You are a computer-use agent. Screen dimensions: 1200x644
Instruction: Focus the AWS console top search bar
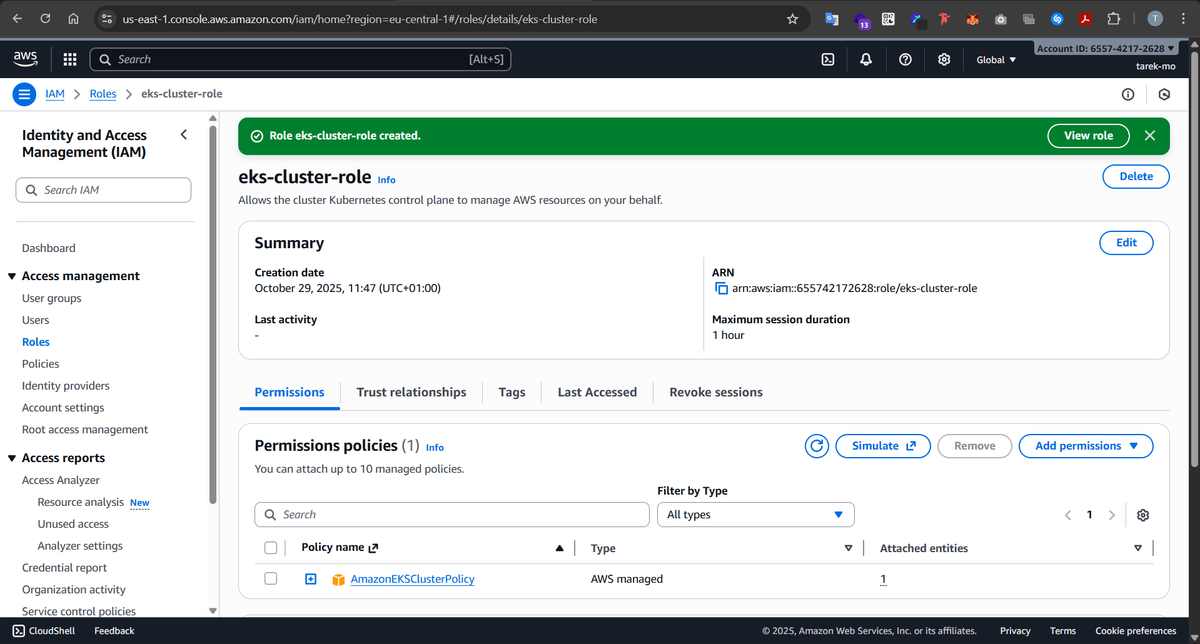click(301, 60)
